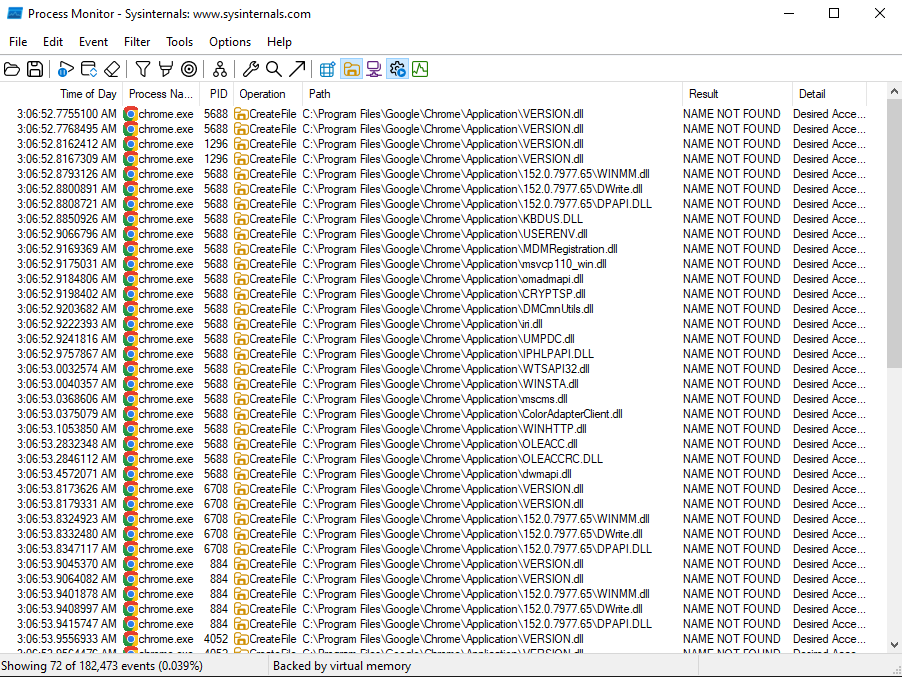Open the Filter funnel icon
The height and width of the screenshot is (677, 902).
click(x=143, y=70)
